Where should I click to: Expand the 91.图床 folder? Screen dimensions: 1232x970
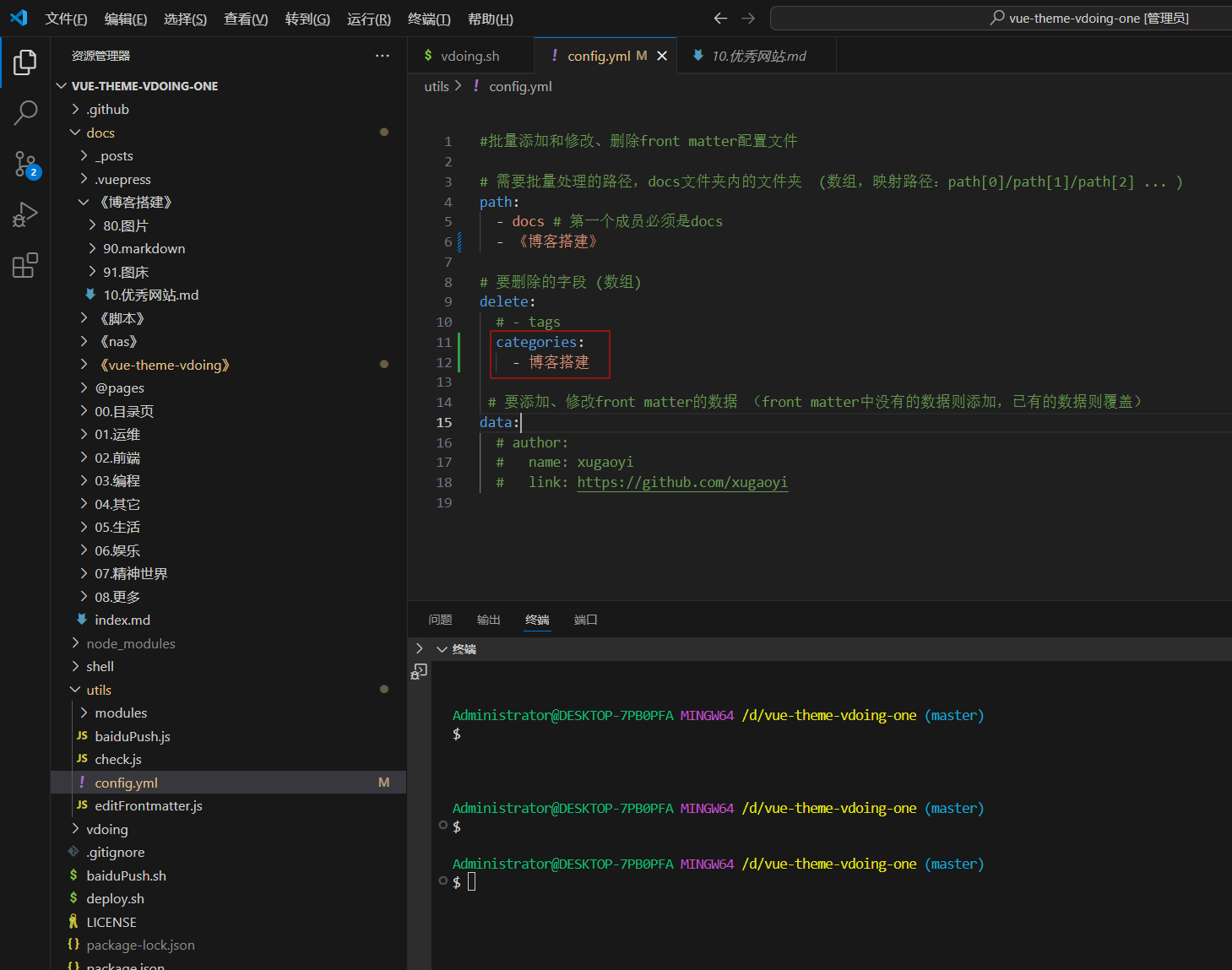[228, 272]
